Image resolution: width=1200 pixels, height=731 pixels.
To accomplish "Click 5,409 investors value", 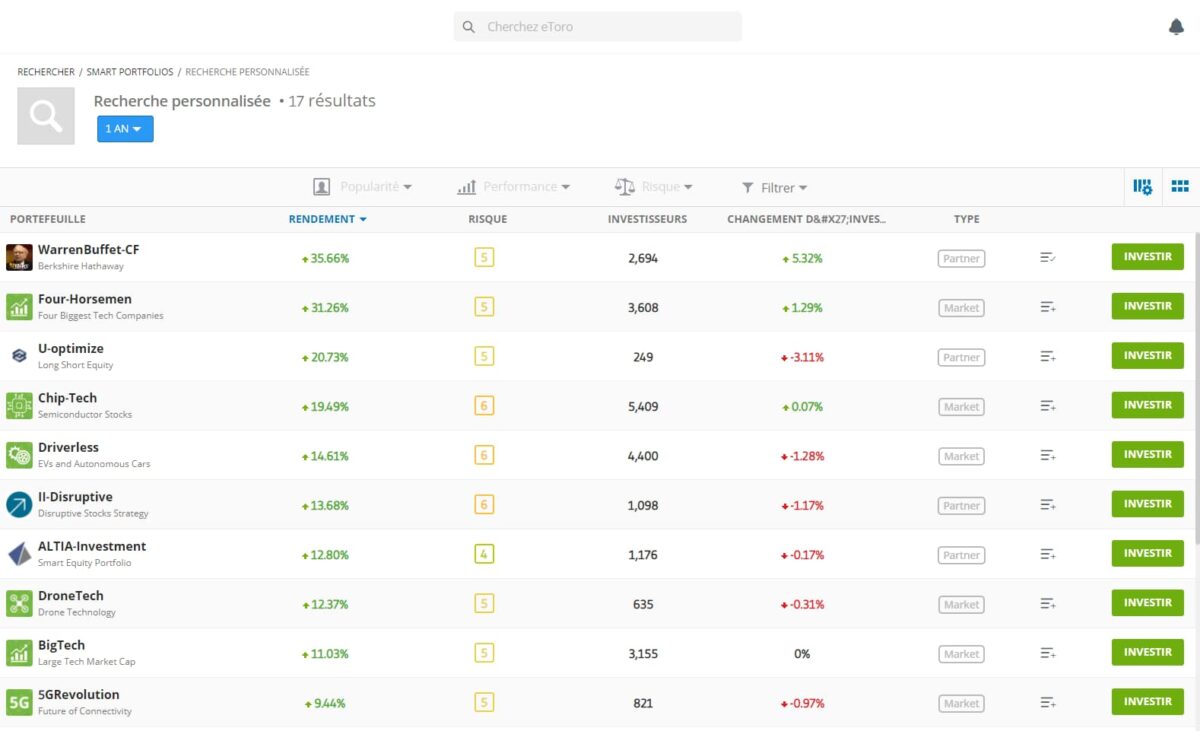I will [643, 406].
